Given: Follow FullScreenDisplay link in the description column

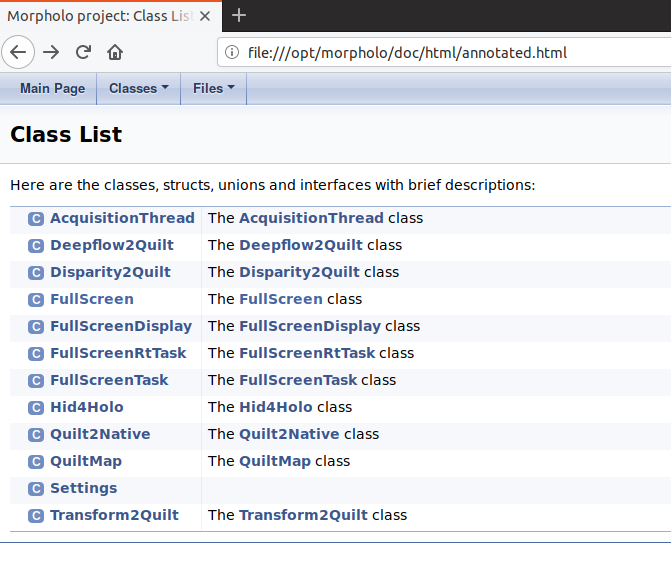Looking at the screenshot, I should point(310,326).
